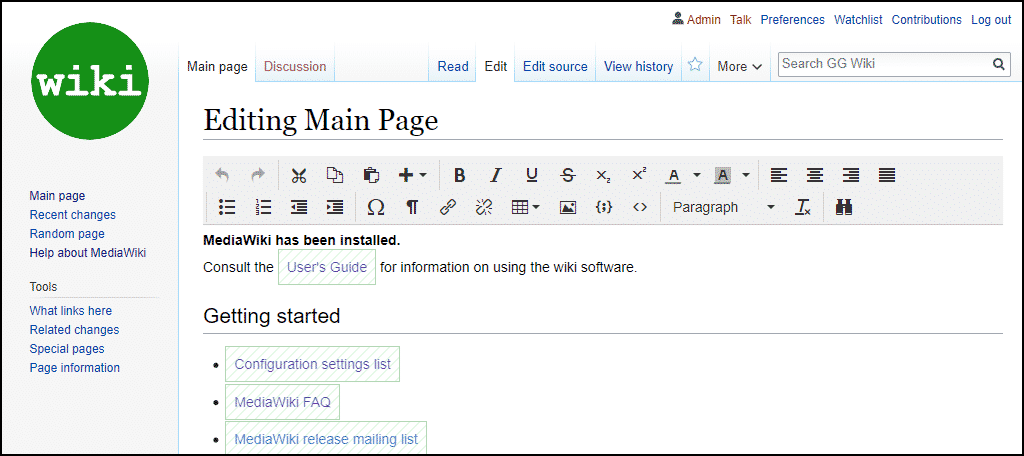
Task: Switch to the Main page tab
Action: click(x=217, y=66)
